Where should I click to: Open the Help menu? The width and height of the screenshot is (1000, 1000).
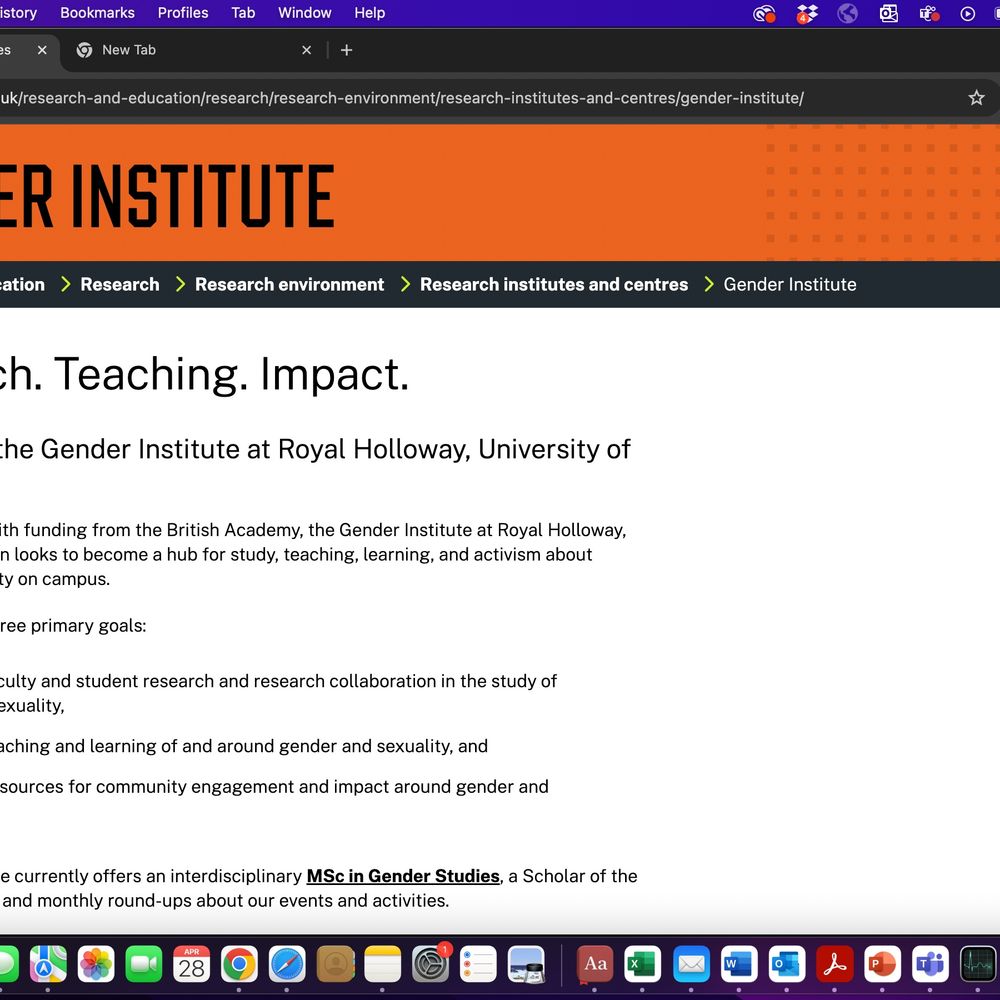(x=369, y=13)
